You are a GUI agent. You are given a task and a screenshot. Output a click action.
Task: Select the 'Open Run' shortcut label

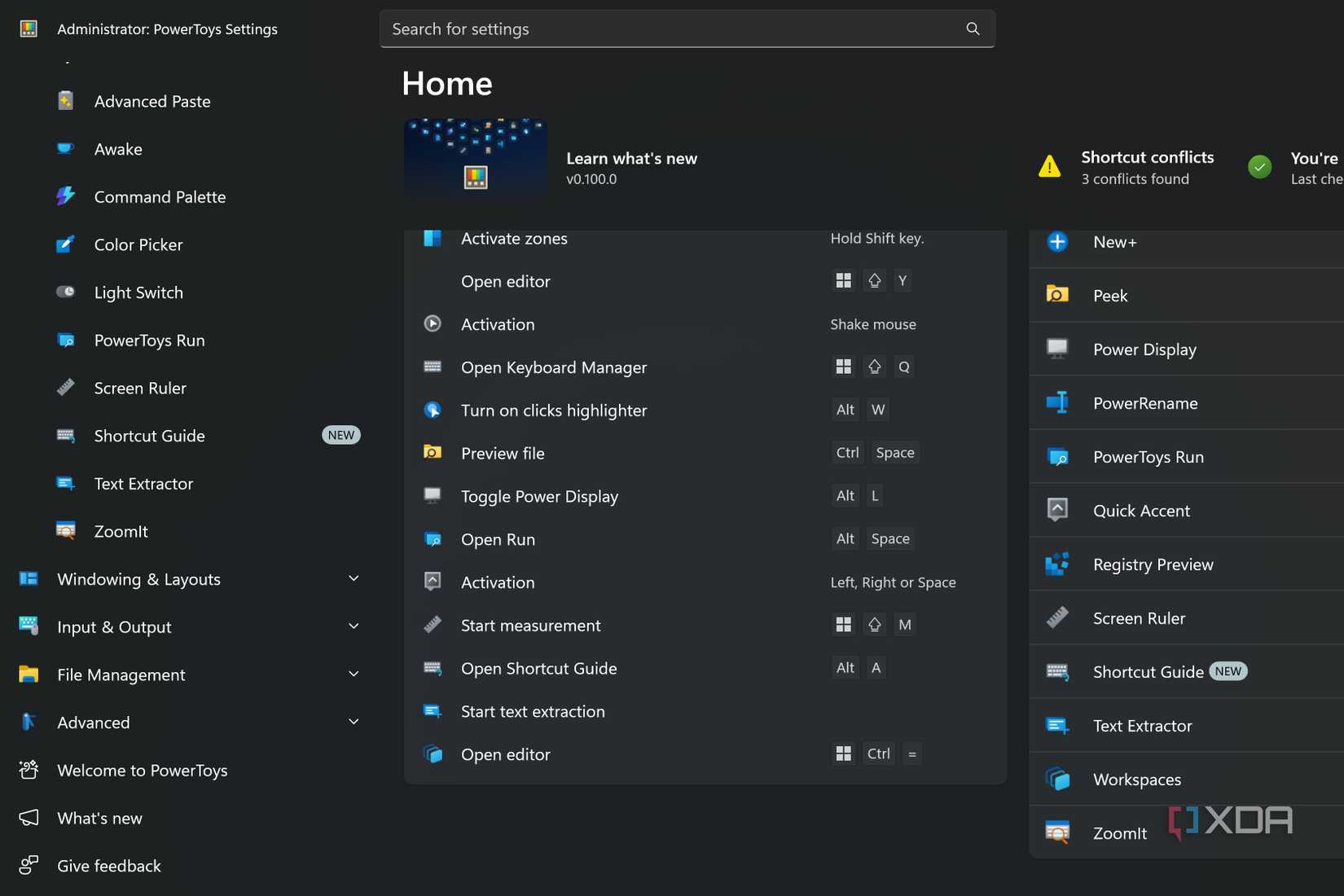click(x=498, y=539)
